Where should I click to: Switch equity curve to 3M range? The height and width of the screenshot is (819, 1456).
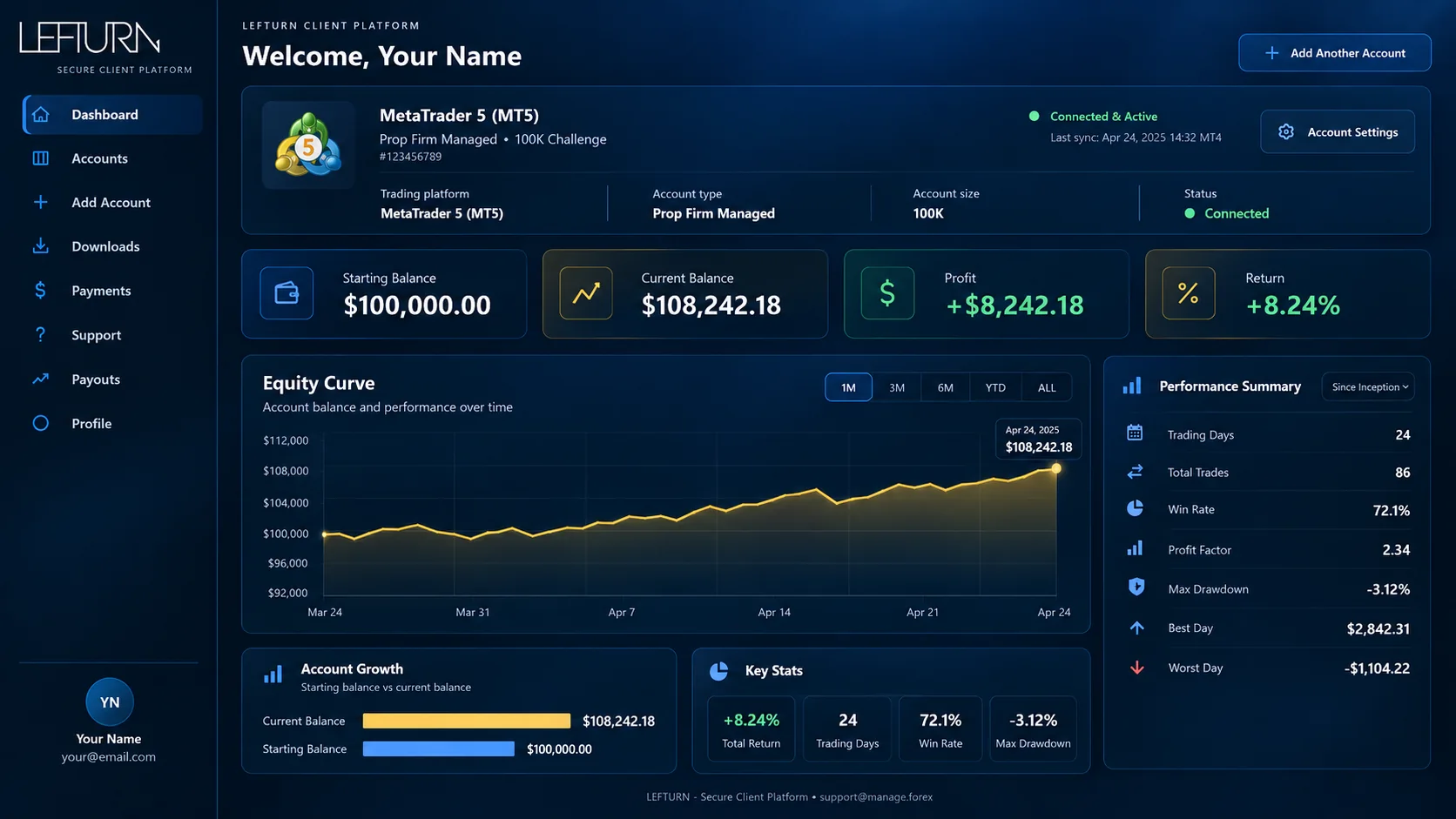[897, 387]
